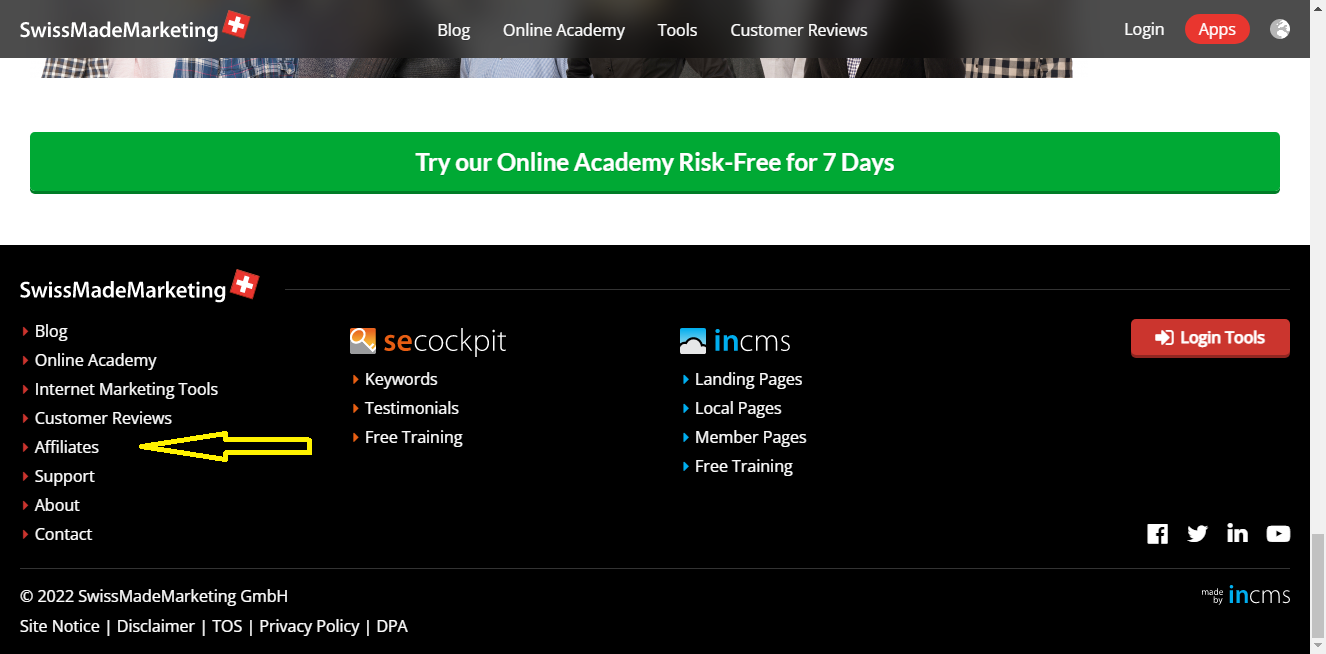This screenshot has height=654, width=1326.
Task: Click the '© 2022 SwissMadeMarketing GmbH' text
Action: (154, 596)
